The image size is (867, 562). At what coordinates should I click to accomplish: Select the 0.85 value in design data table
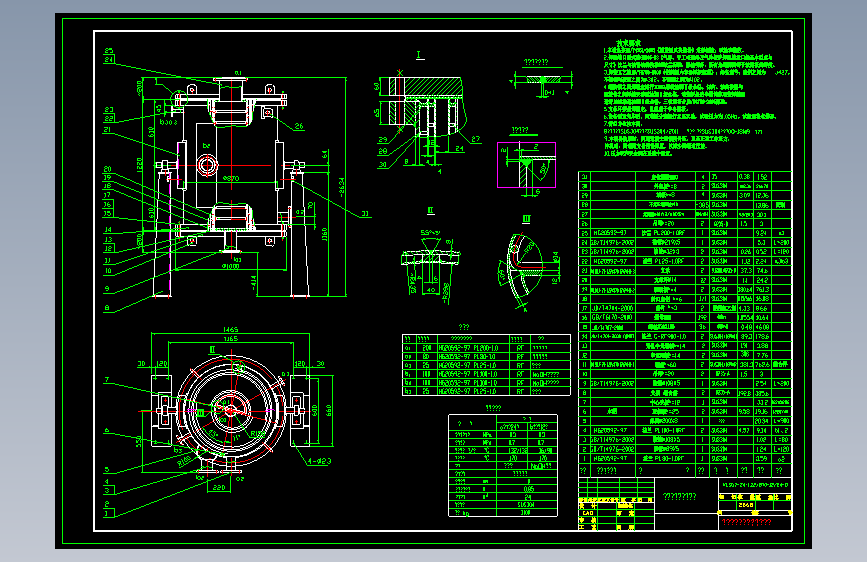click(x=529, y=489)
